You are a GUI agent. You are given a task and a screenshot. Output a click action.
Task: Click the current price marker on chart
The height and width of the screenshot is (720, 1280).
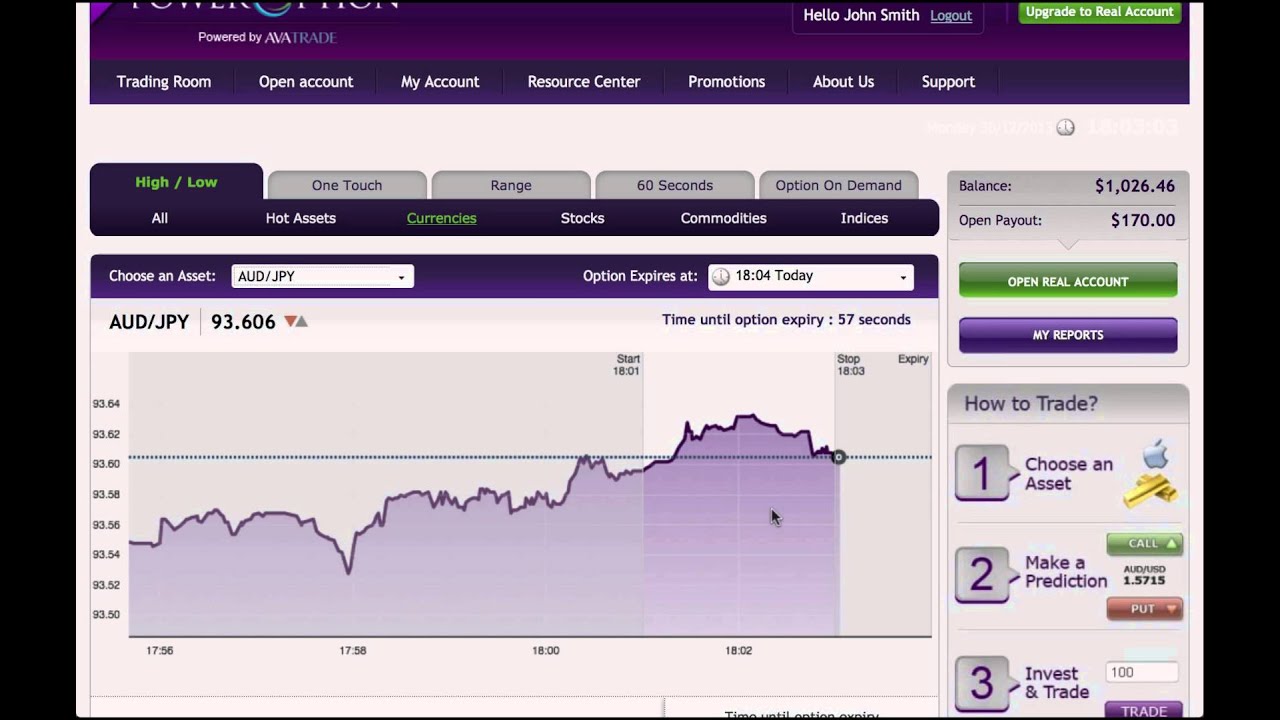[x=838, y=457]
